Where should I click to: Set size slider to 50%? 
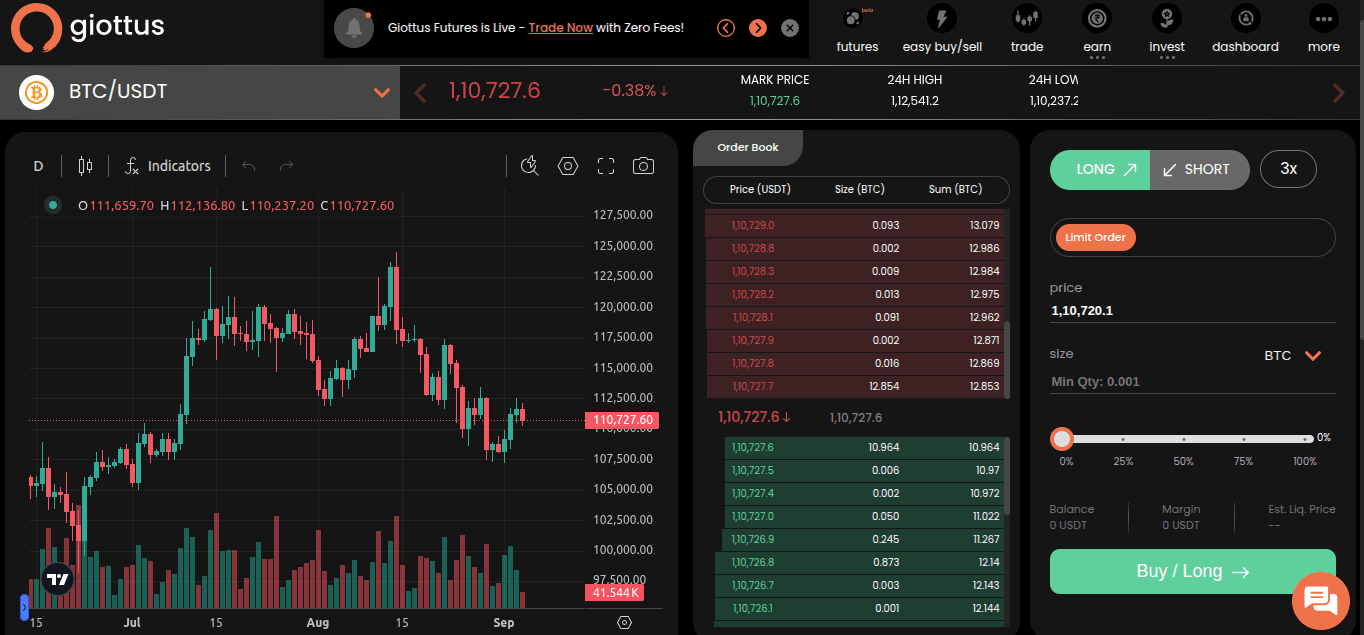tap(1184, 439)
